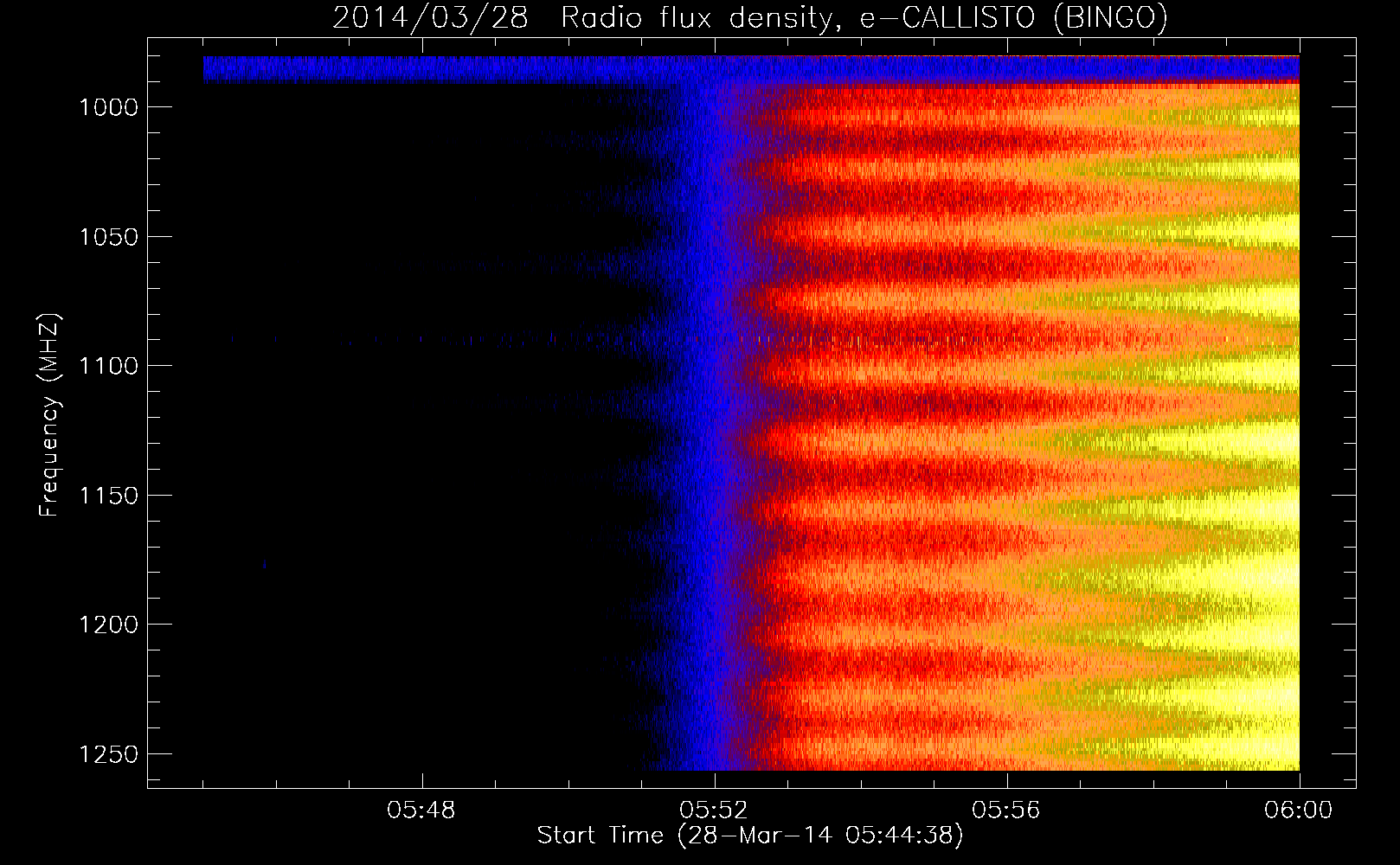1400x865 pixels.
Task: Click the plot title "2014/03/28 Radio flux density, e-CALLISTO (BINGO)"
Action: click(750, 17)
